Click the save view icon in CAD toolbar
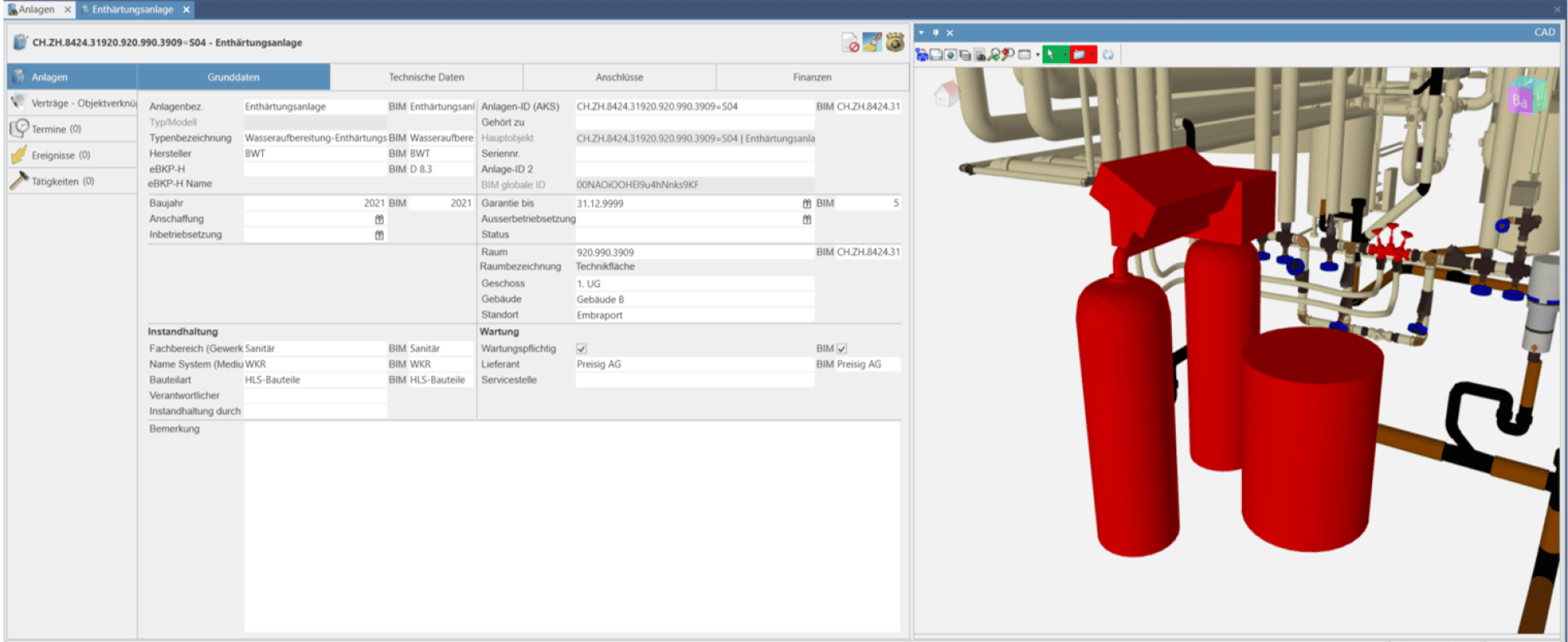The width and height of the screenshot is (1568, 642). click(x=936, y=55)
